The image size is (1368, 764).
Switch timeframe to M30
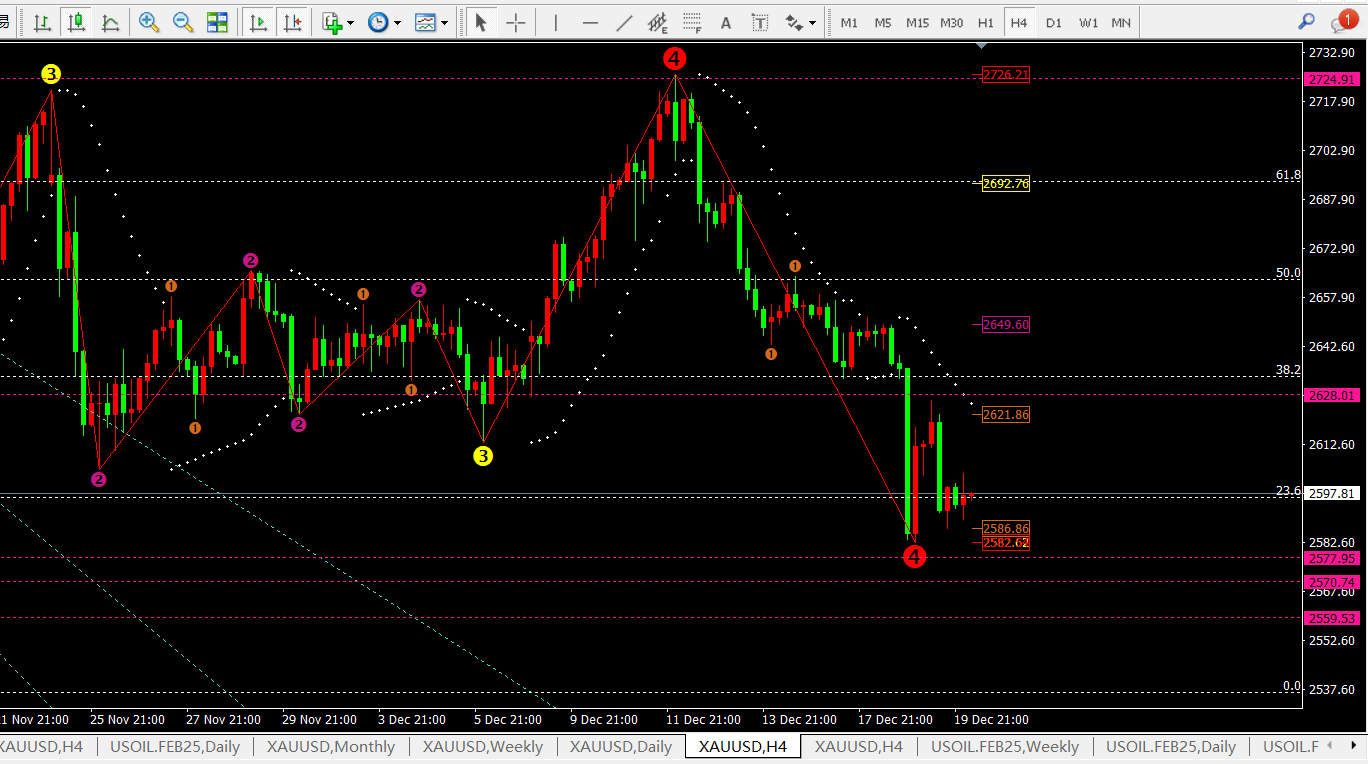[952, 22]
